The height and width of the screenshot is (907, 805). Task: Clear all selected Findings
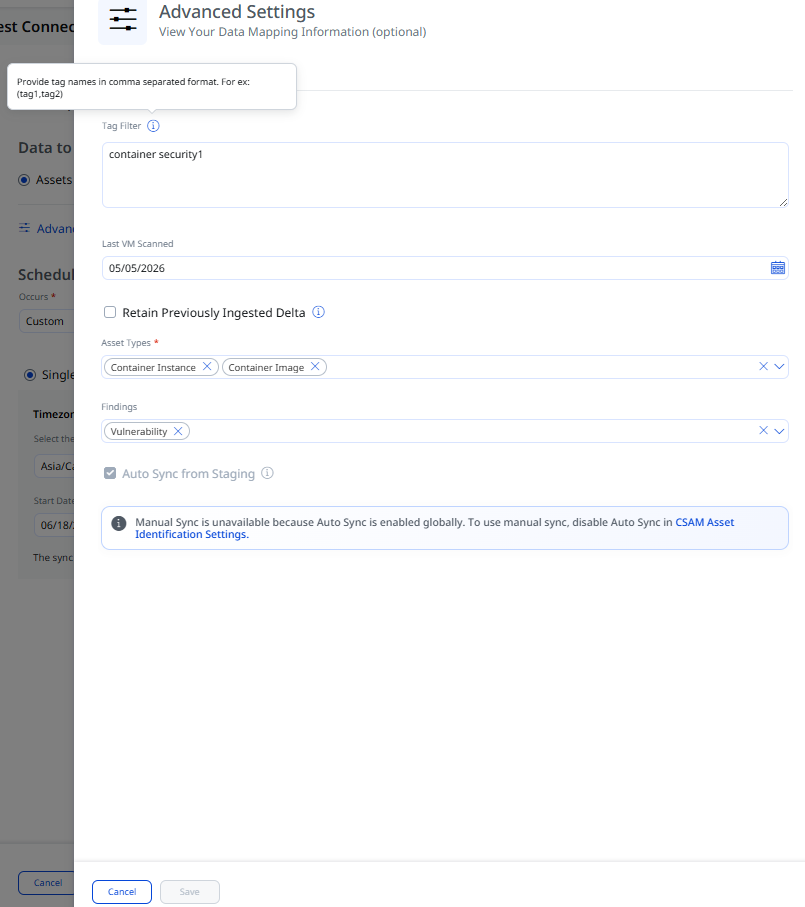(763, 431)
